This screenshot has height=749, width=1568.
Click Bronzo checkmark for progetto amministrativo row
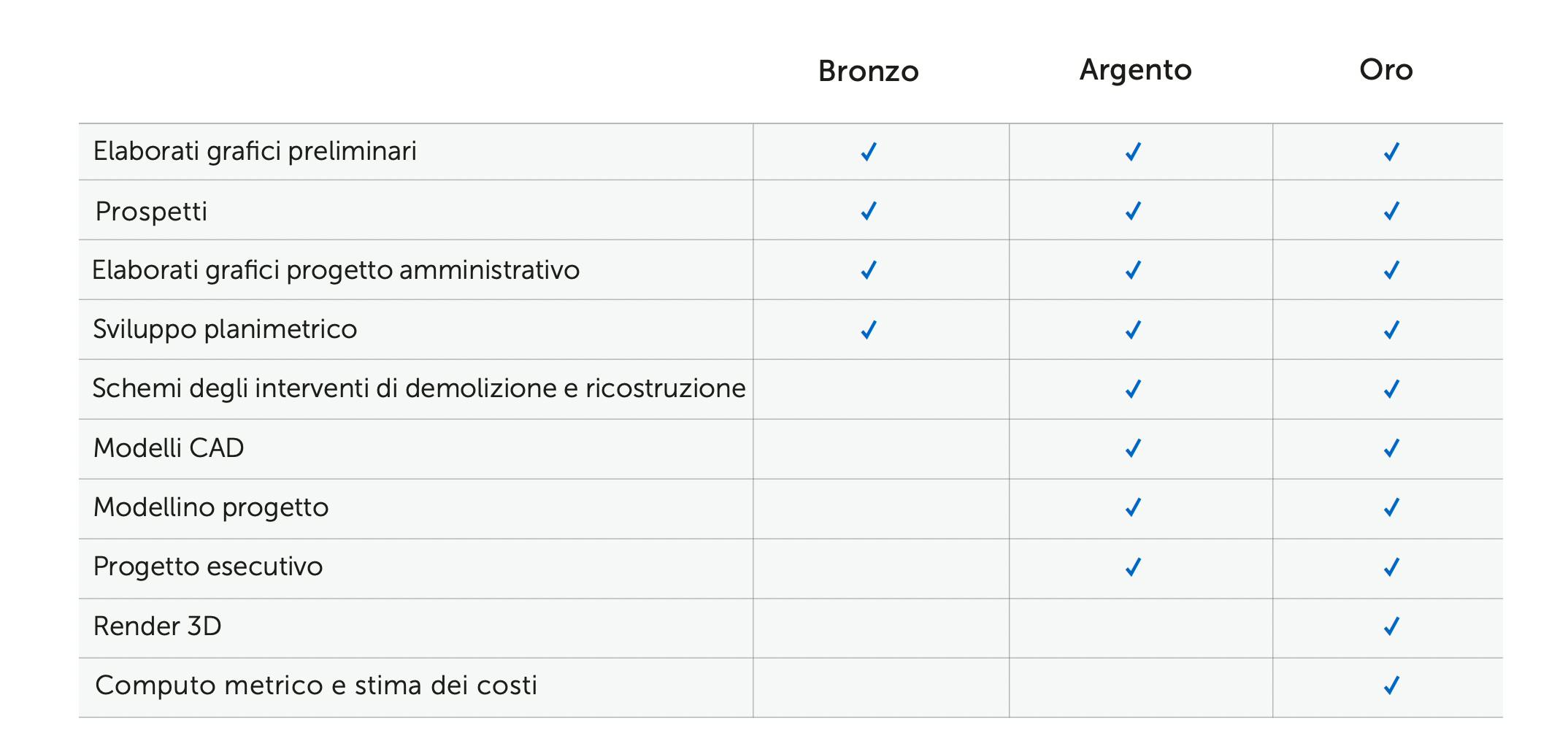tap(868, 270)
